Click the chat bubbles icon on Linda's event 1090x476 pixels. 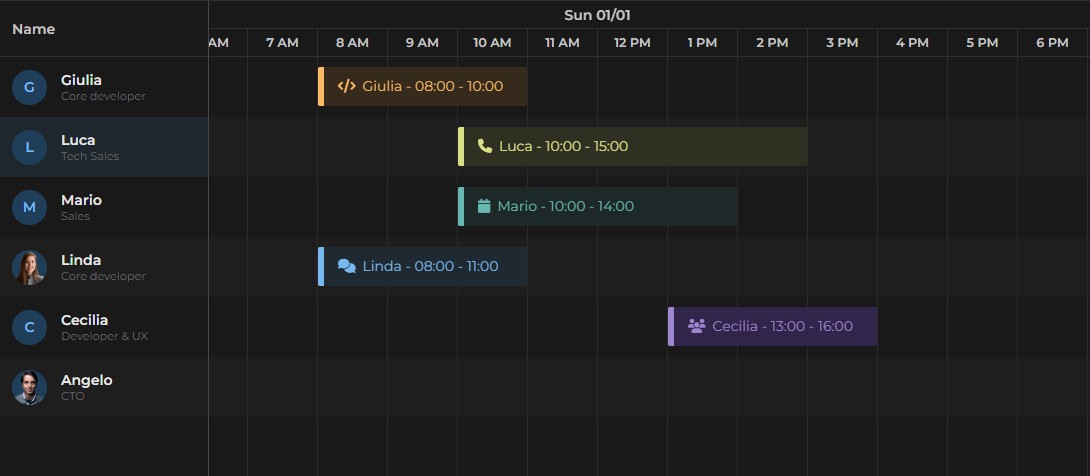tap(347, 266)
